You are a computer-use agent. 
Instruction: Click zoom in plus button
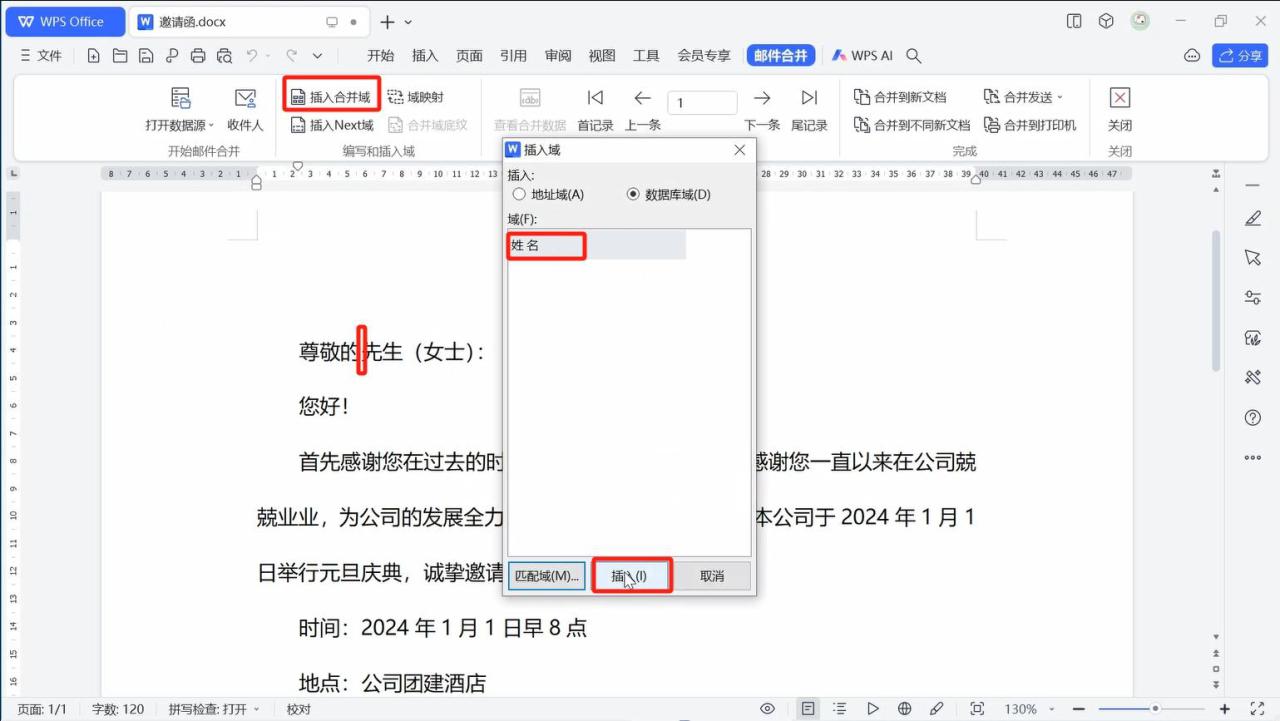point(1225,709)
